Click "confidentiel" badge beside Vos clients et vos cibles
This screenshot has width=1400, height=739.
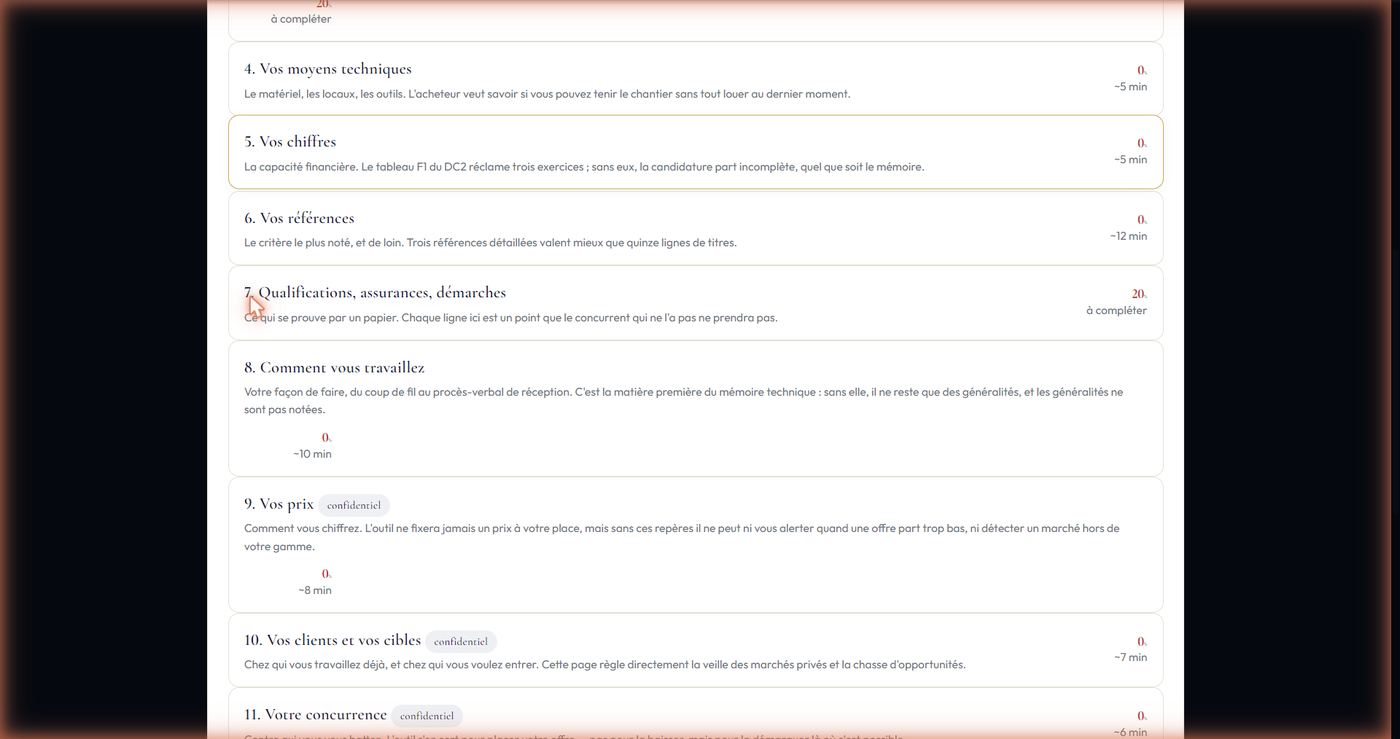click(461, 641)
